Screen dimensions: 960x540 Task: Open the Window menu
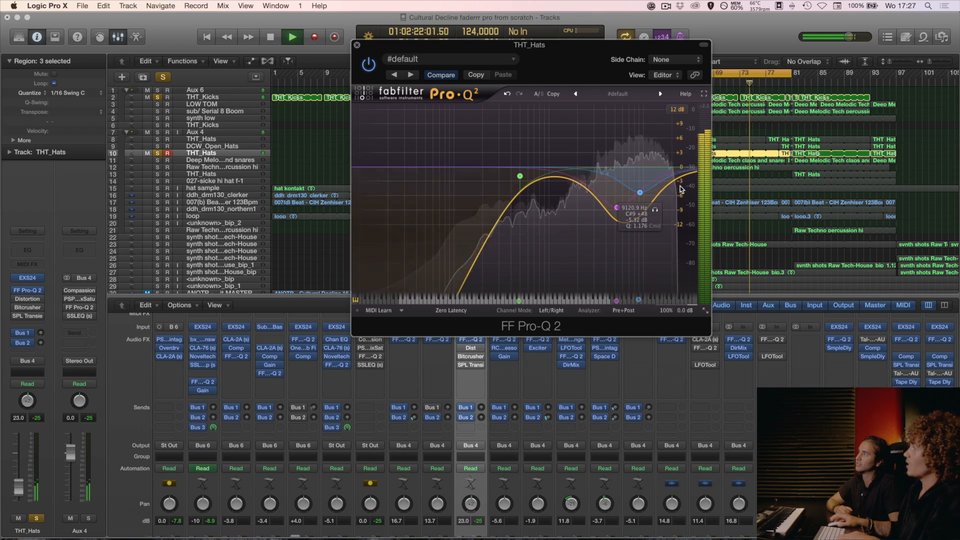pos(276,6)
